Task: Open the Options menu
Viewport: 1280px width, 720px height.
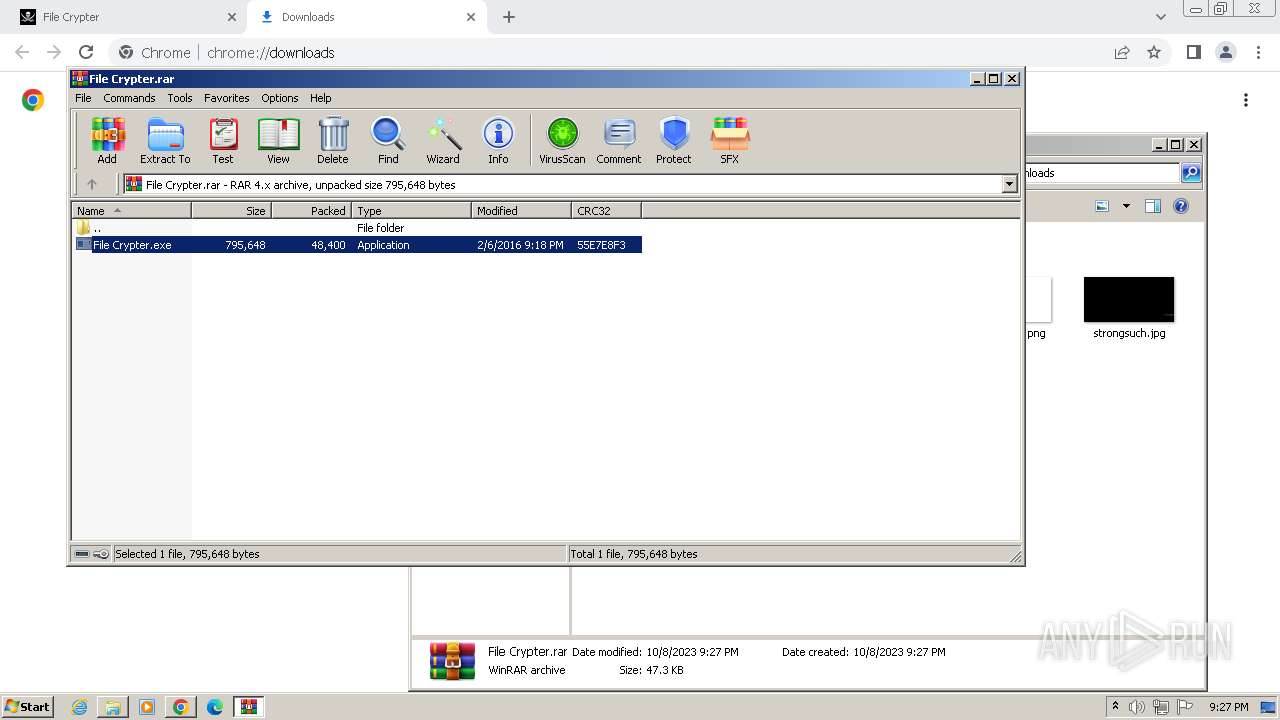Action: [x=280, y=98]
